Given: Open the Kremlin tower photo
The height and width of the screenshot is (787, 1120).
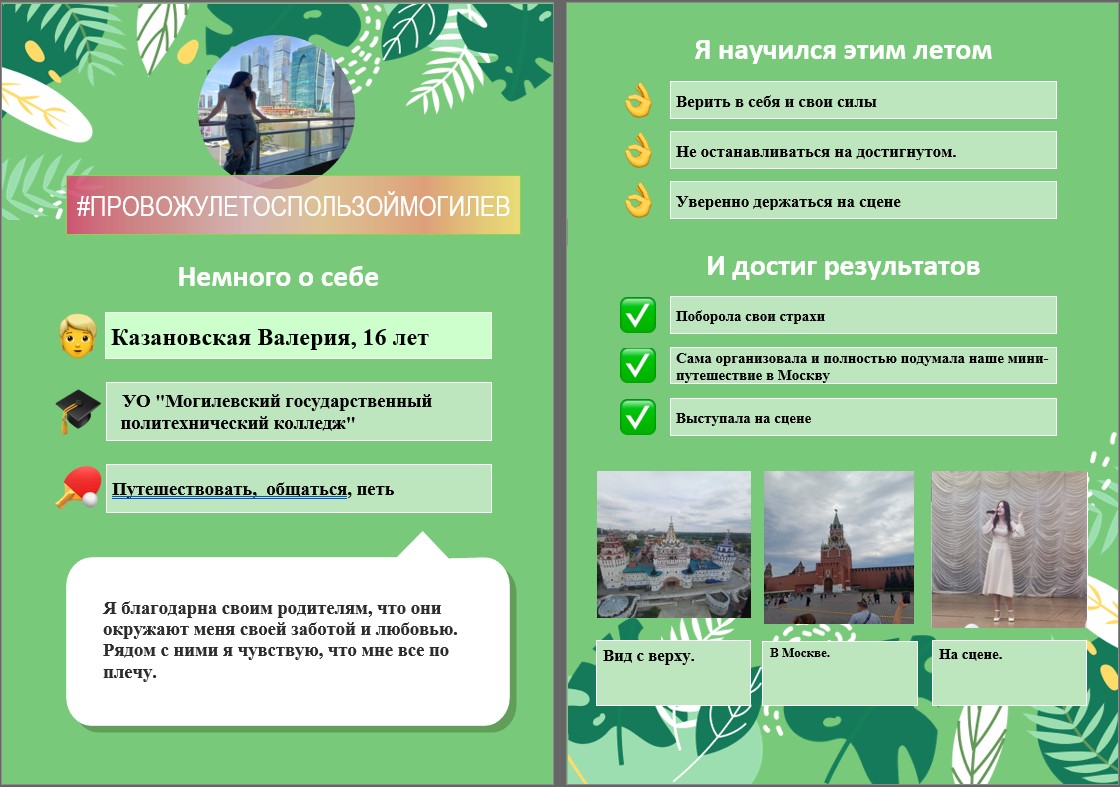Looking at the screenshot, I should pos(839,548).
